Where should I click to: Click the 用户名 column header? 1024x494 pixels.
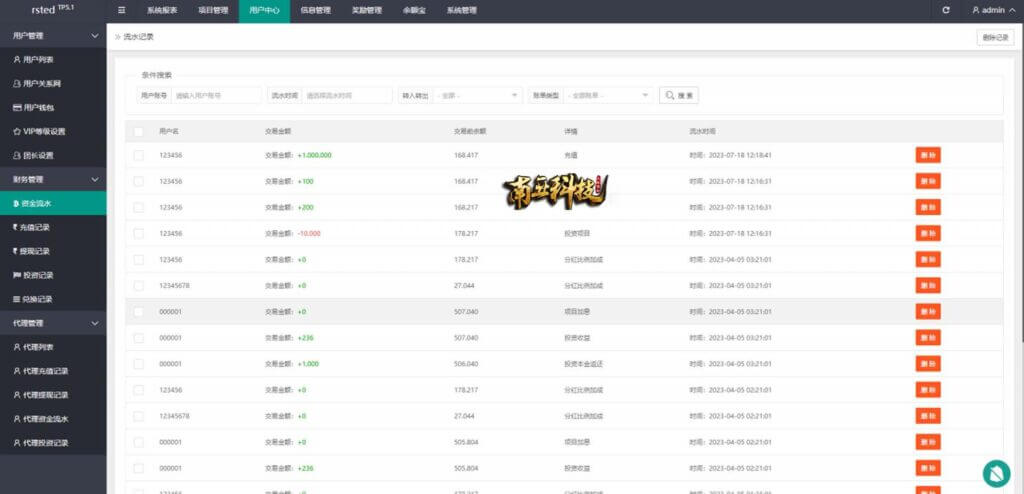168,131
